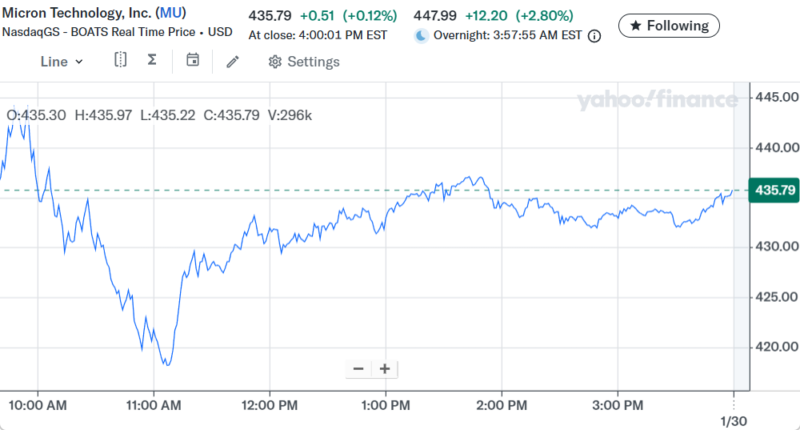The width and height of the screenshot is (800, 430).
Task: Click the comparison brackets icon
Action: click(x=120, y=61)
